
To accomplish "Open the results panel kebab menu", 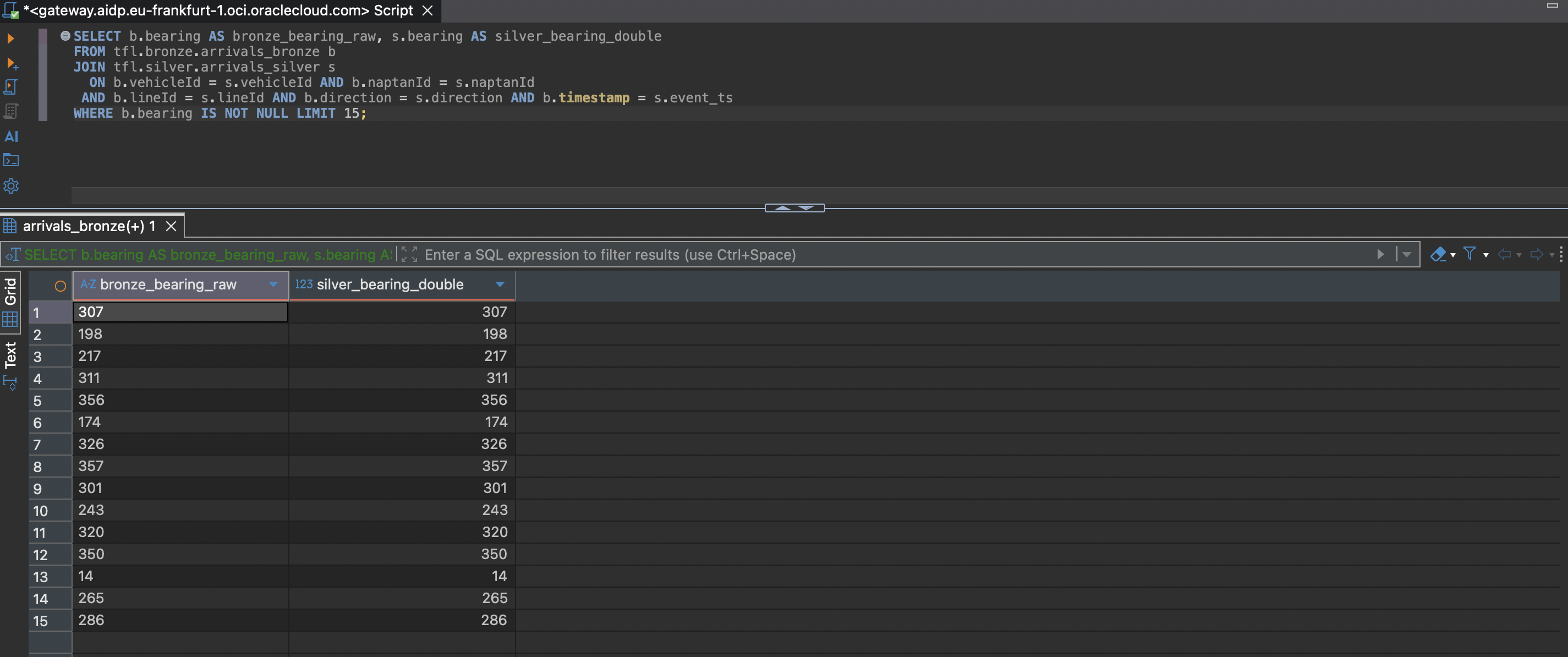I will (1561, 255).
